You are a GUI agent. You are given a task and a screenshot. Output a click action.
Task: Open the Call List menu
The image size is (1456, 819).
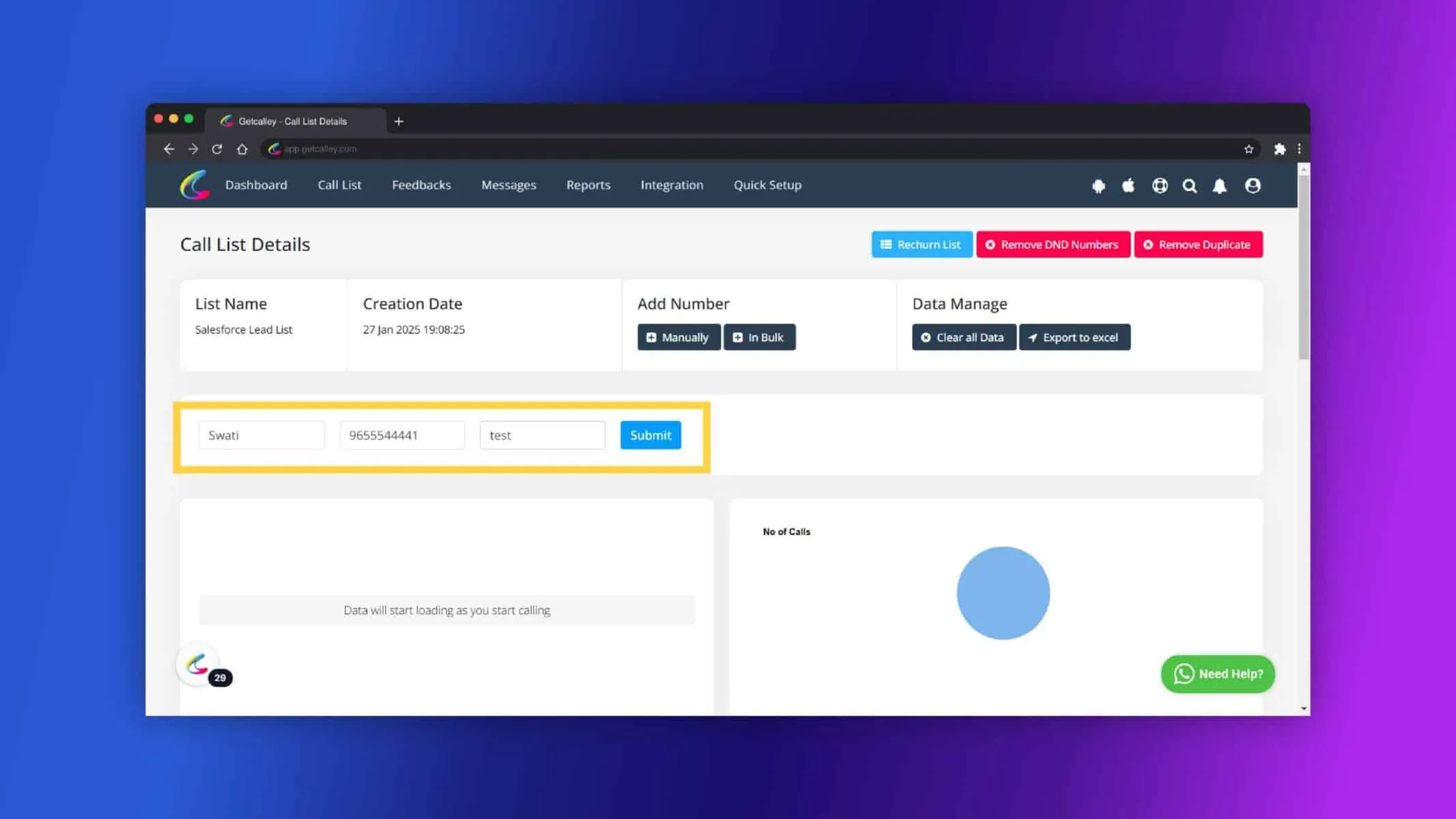[339, 185]
